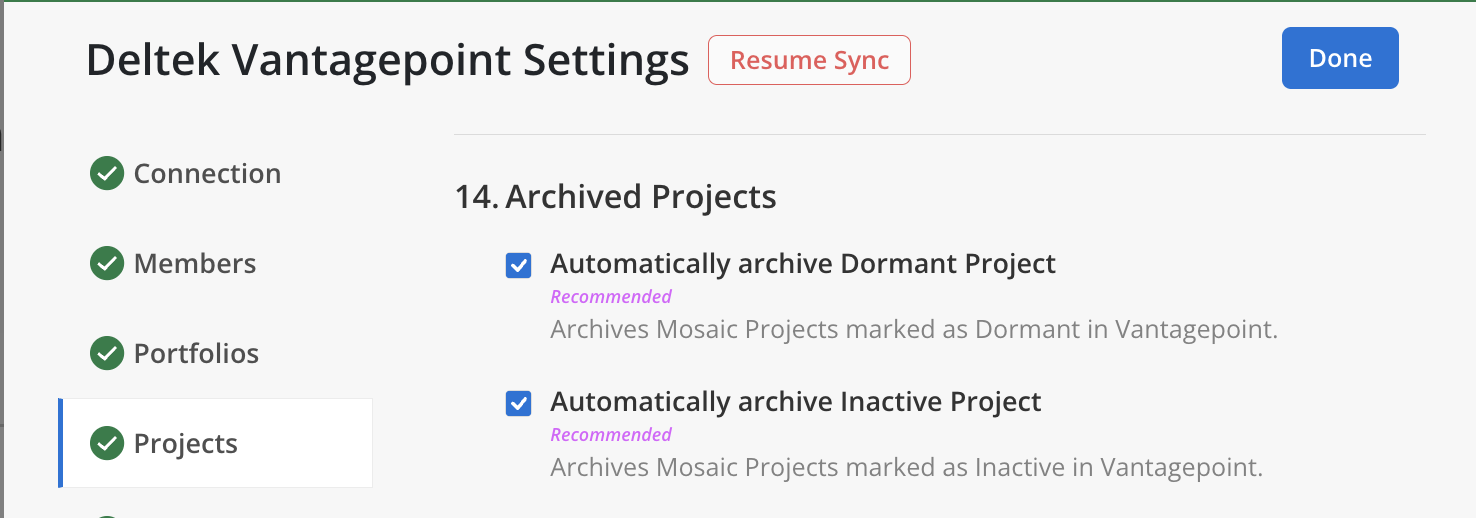
Task: Click green checkmark icon beside Members
Action: click(x=107, y=264)
